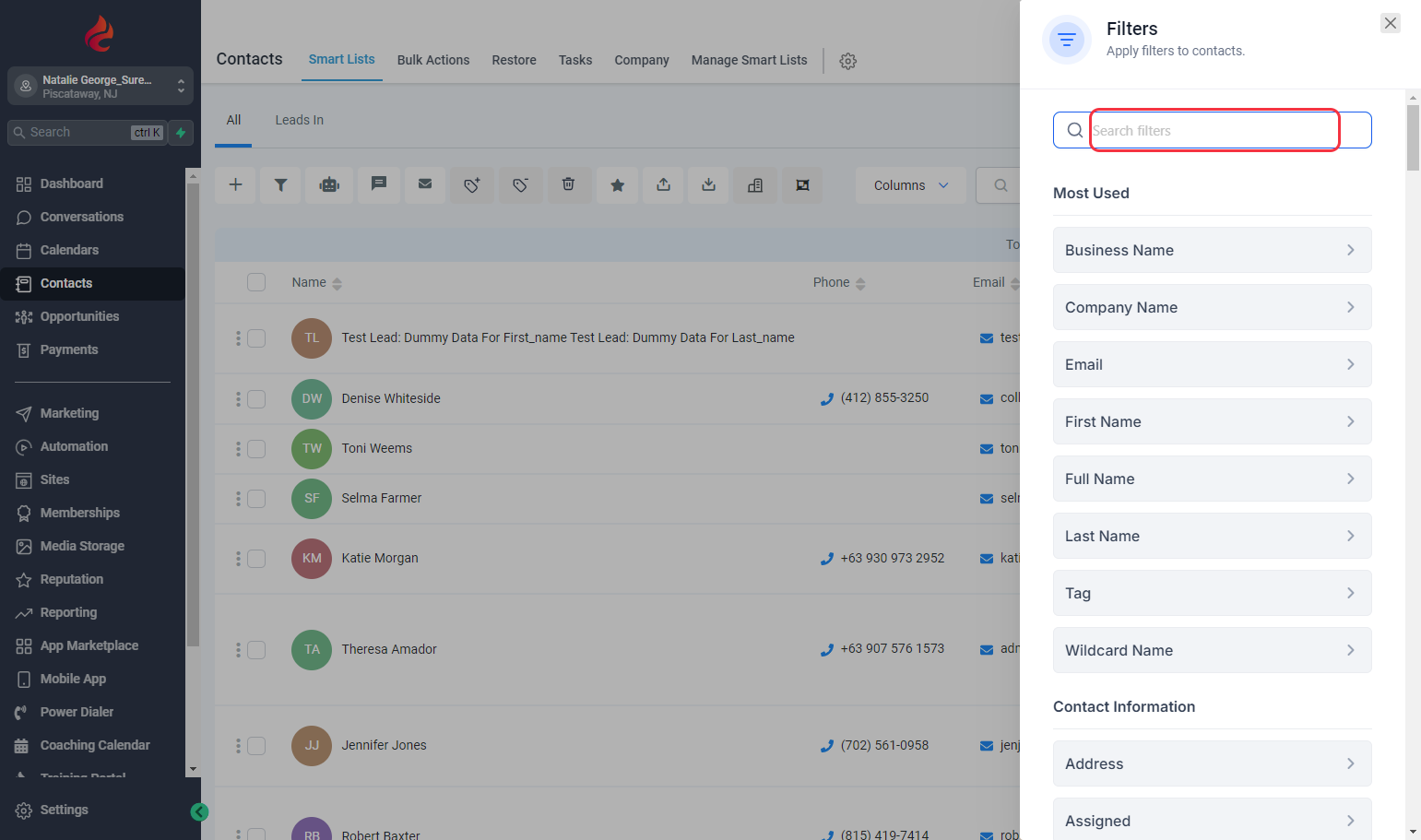
Task: Click the robot automation icon in toolbar
Action: pos(329,185)
